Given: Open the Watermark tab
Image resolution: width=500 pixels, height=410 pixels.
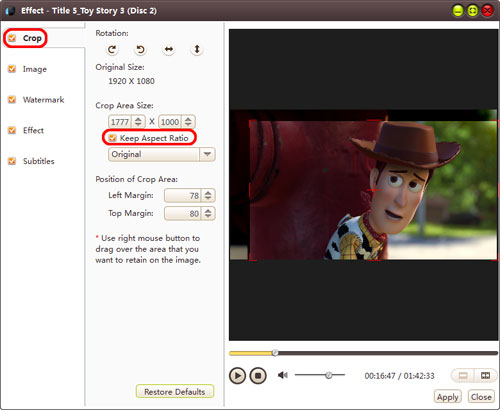Looking at the screenshot, I should (43, 100).
